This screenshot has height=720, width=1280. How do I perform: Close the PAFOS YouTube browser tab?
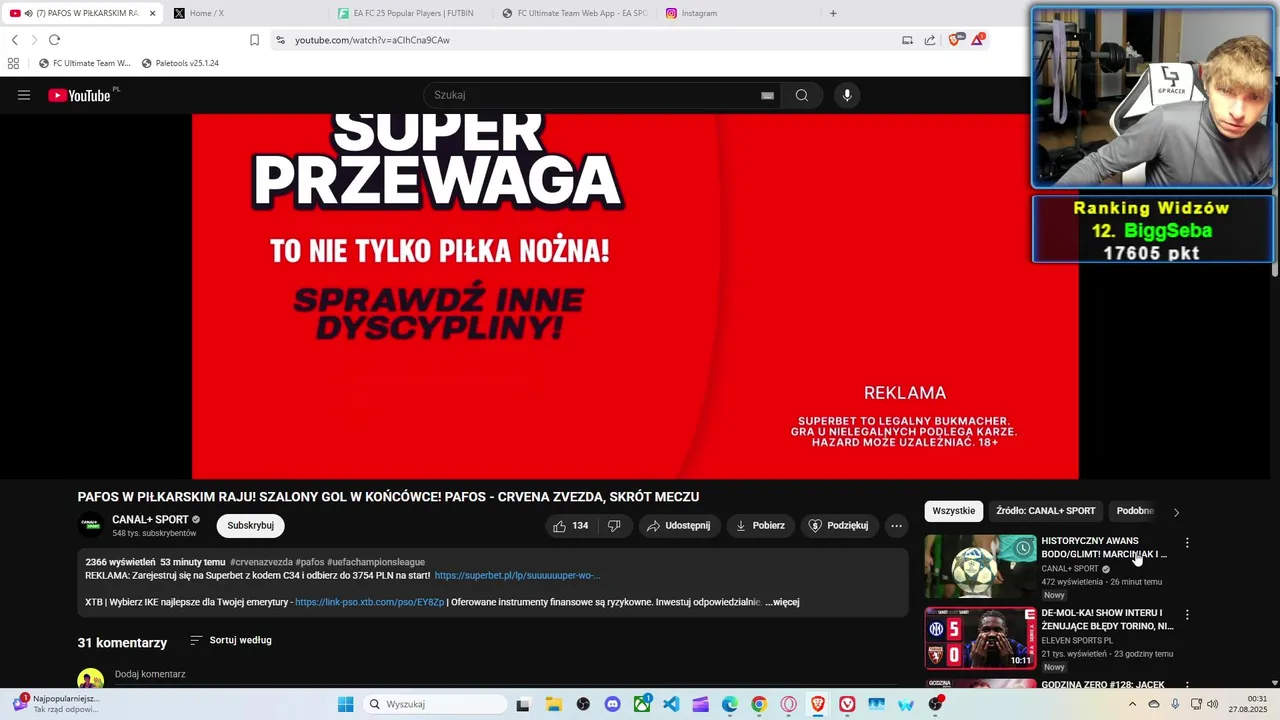pyautogui.click(x=152, y=13)
